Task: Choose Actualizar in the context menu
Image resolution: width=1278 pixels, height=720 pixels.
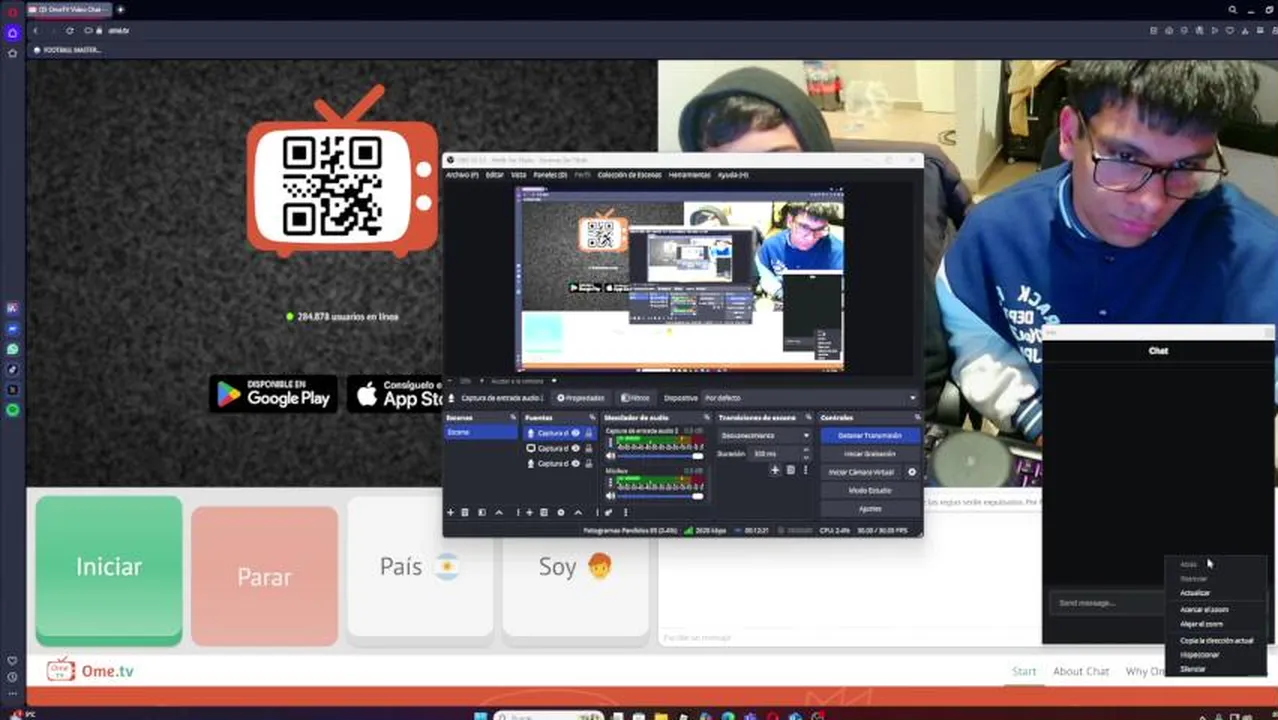Action: tap(1195, 593)
